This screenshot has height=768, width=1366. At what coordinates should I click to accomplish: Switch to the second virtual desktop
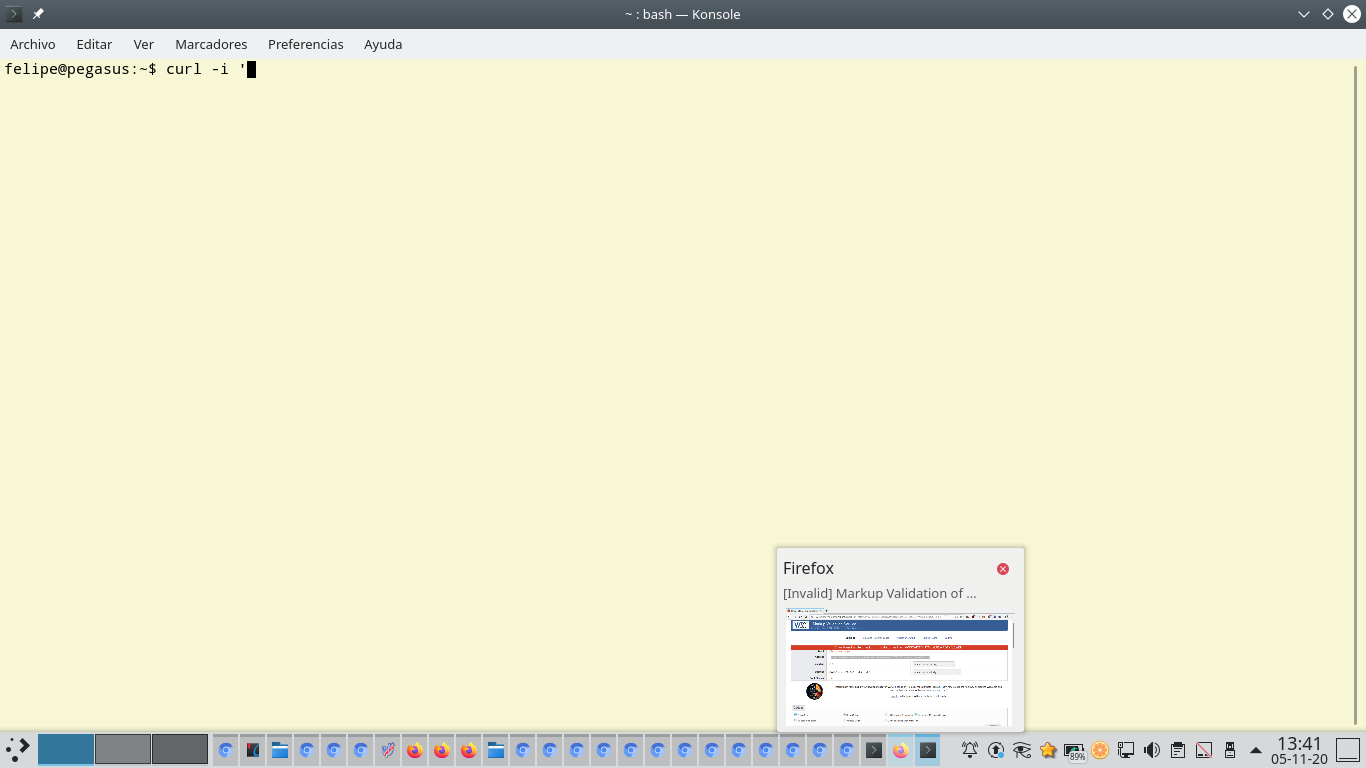[123, 749]
